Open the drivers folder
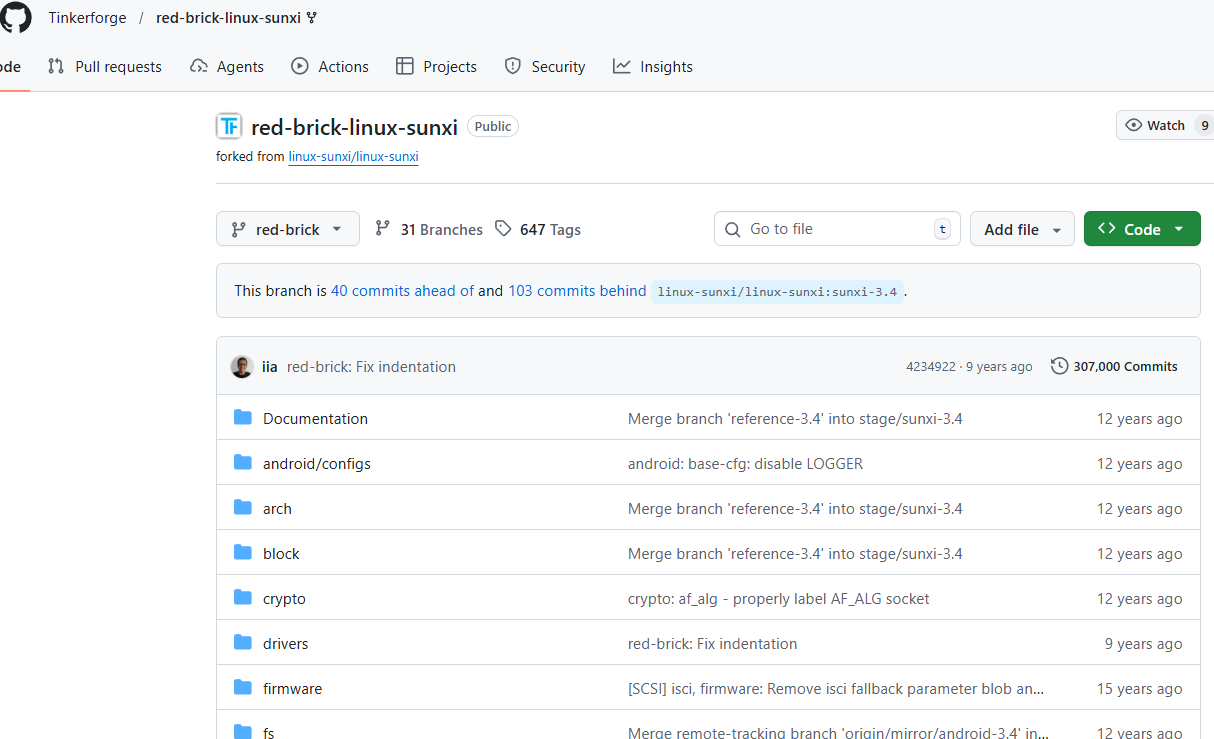 (x=285, y=644)
